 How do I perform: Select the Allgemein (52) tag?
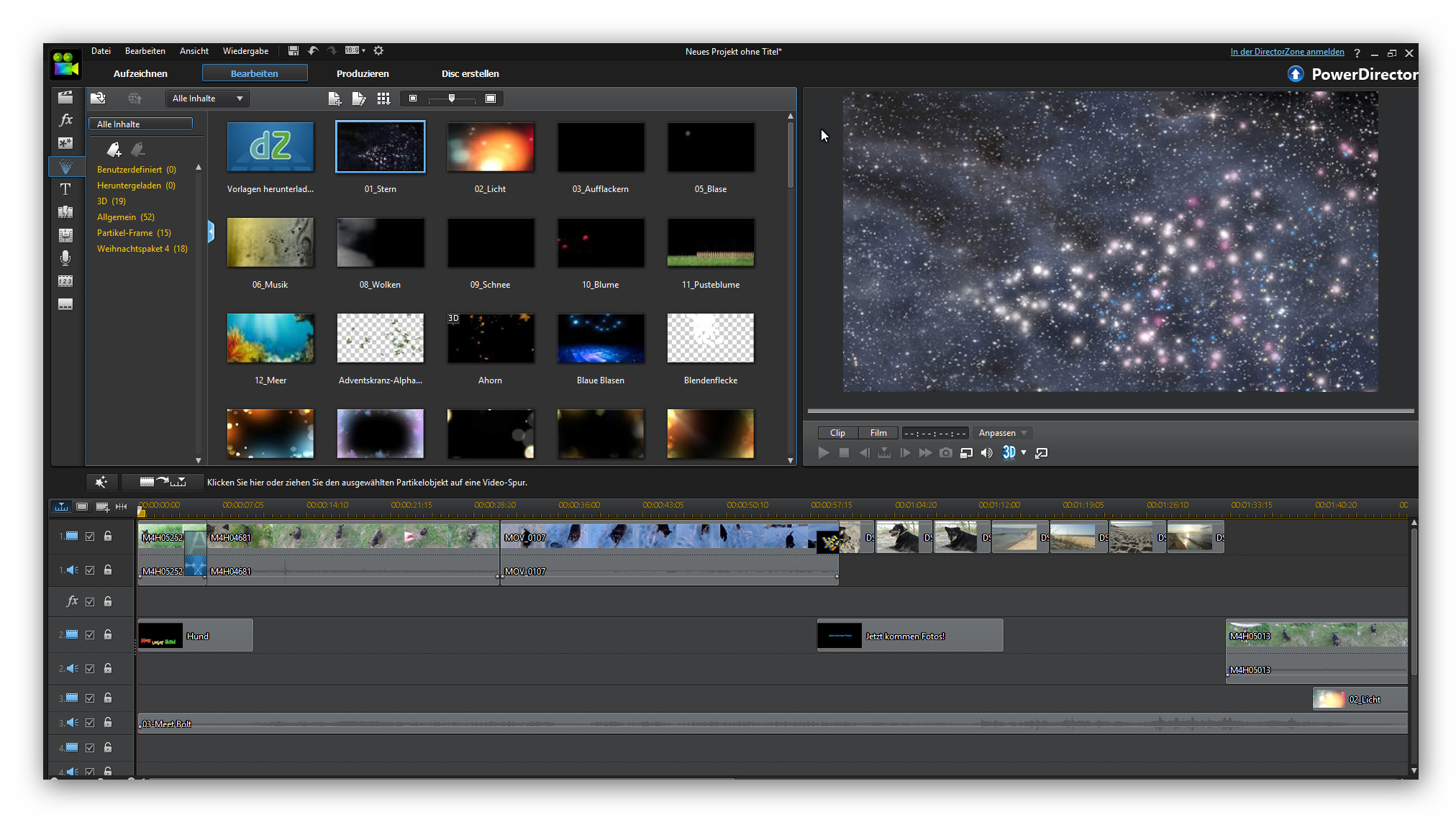[126, 217]
